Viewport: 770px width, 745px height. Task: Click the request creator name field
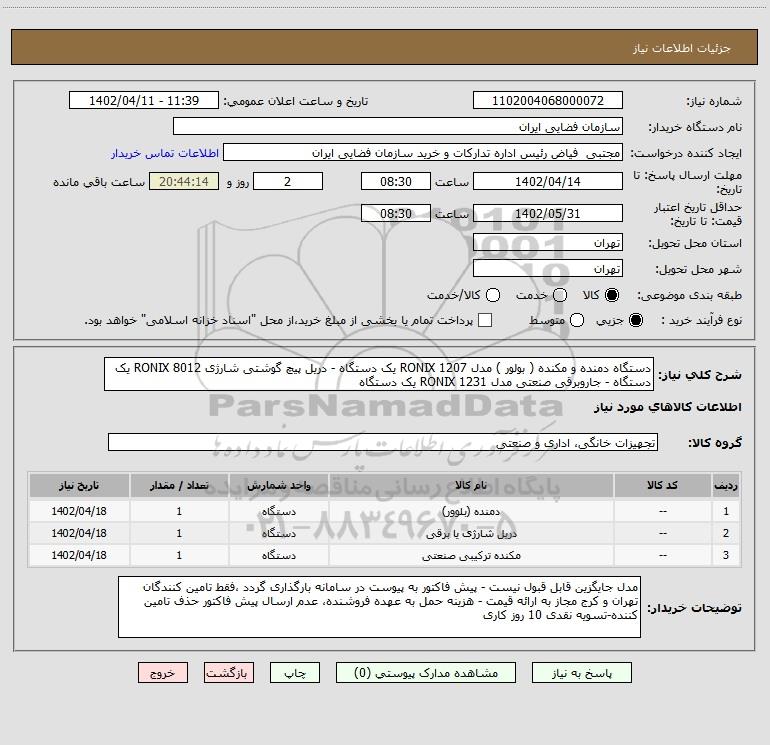click(423, 153)
